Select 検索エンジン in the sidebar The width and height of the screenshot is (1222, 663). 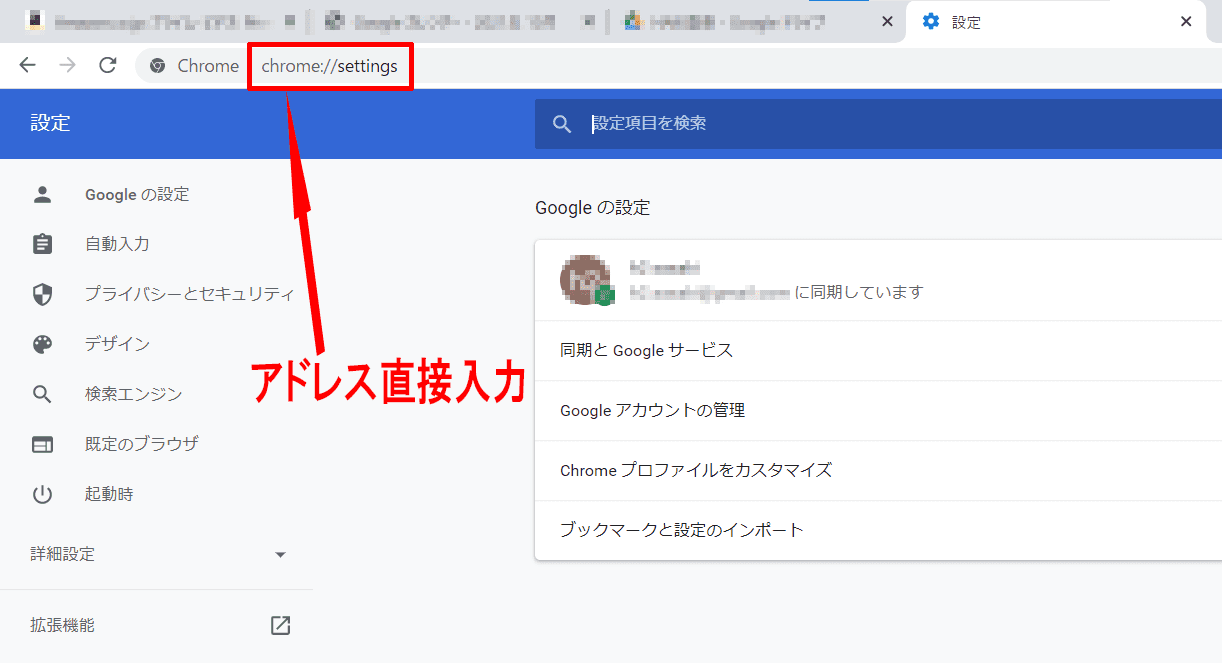133,394
